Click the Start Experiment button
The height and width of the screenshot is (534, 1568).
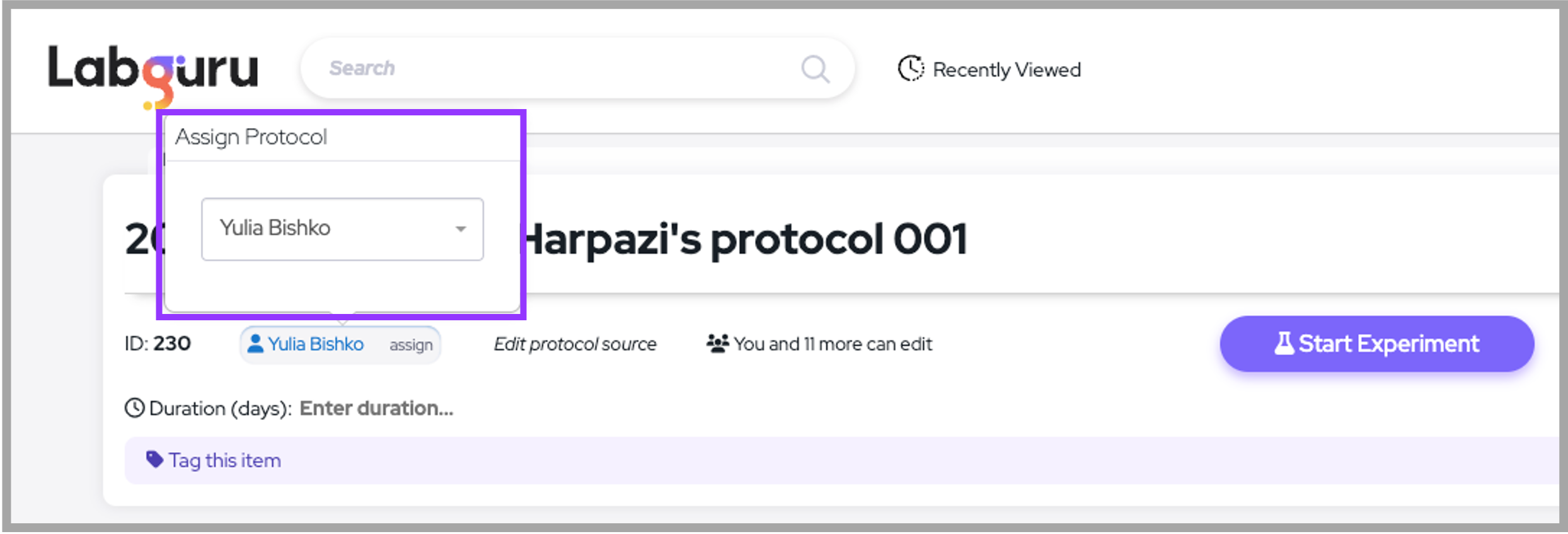1376,344
